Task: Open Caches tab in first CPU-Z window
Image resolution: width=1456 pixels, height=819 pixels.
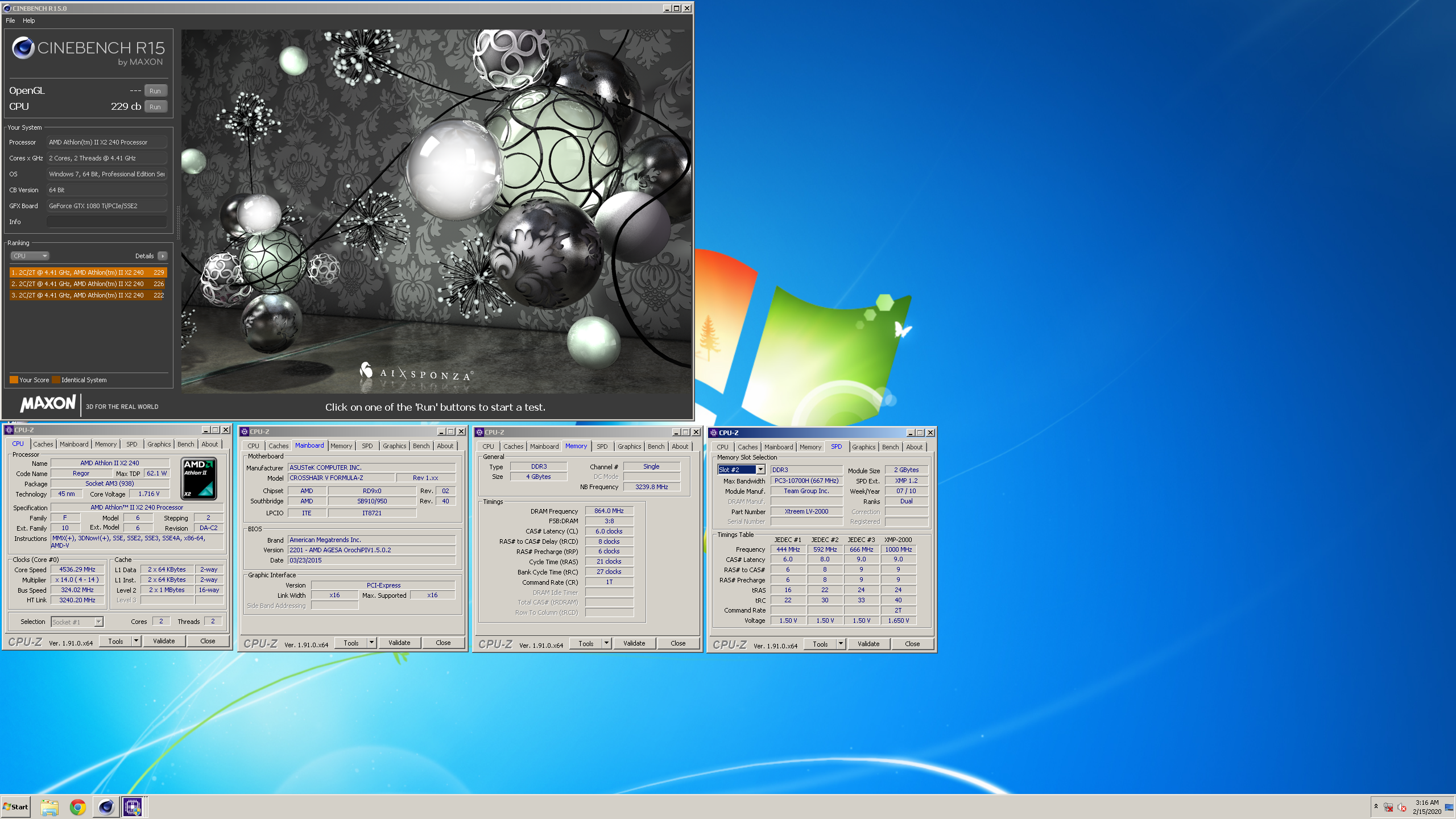Action: point(43,444)
